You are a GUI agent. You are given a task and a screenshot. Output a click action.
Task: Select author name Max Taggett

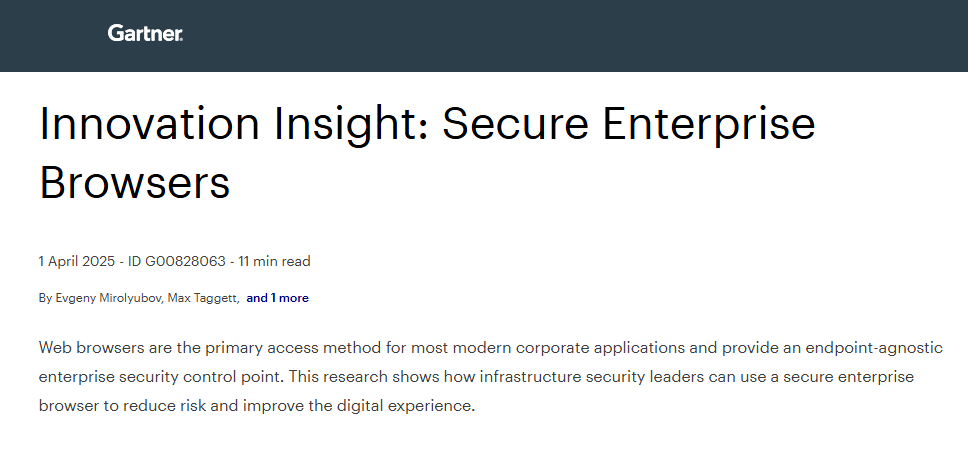click(x=202, y=298)
